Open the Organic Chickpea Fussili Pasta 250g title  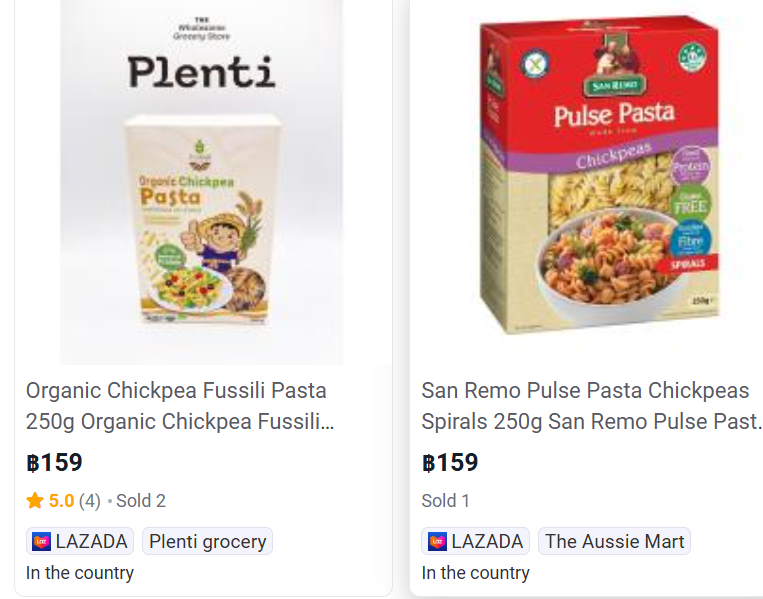tap(177, 405)
